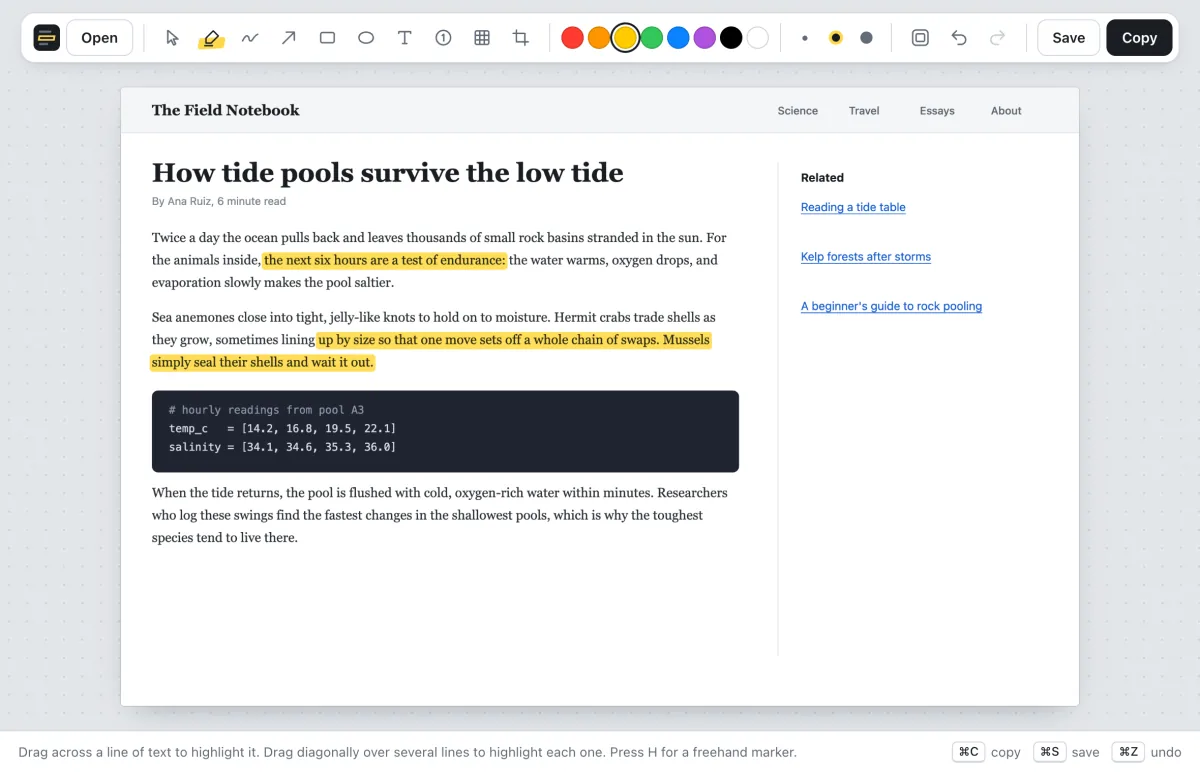Select the ellipse tool

click(366, 38)
